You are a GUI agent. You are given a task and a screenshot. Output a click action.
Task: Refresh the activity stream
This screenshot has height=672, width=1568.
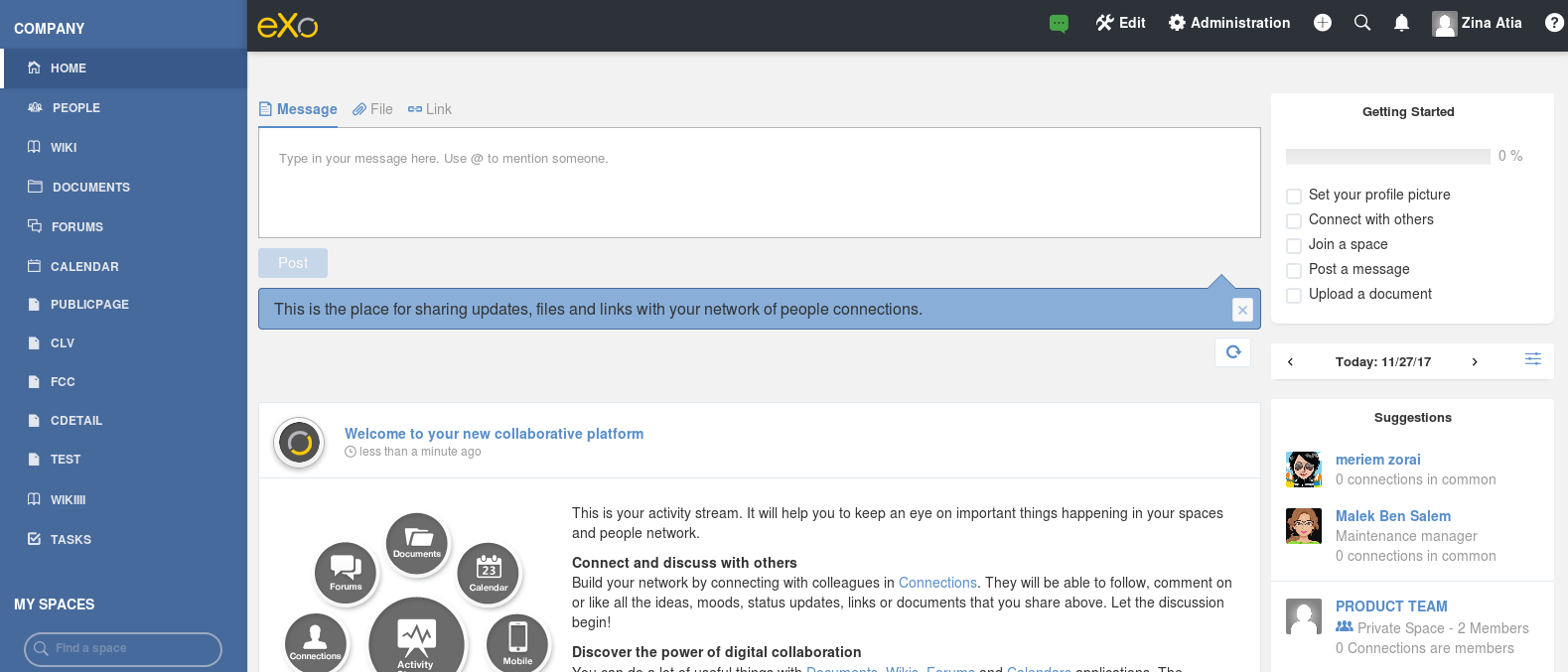[x=1233, y=352]
